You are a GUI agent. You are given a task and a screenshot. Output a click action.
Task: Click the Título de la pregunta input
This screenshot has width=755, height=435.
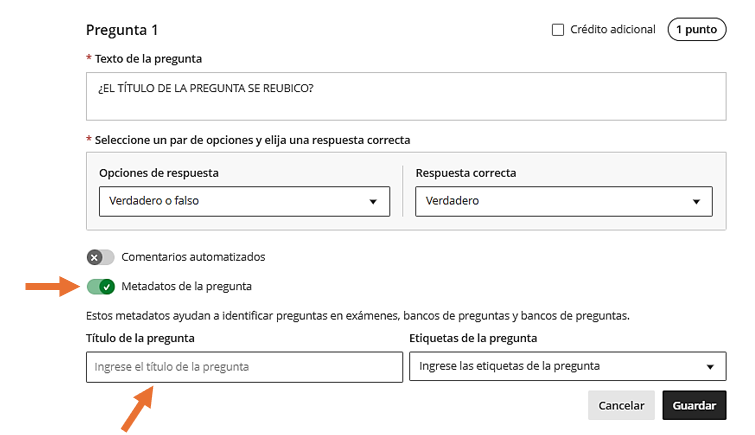tap(243, 367)
